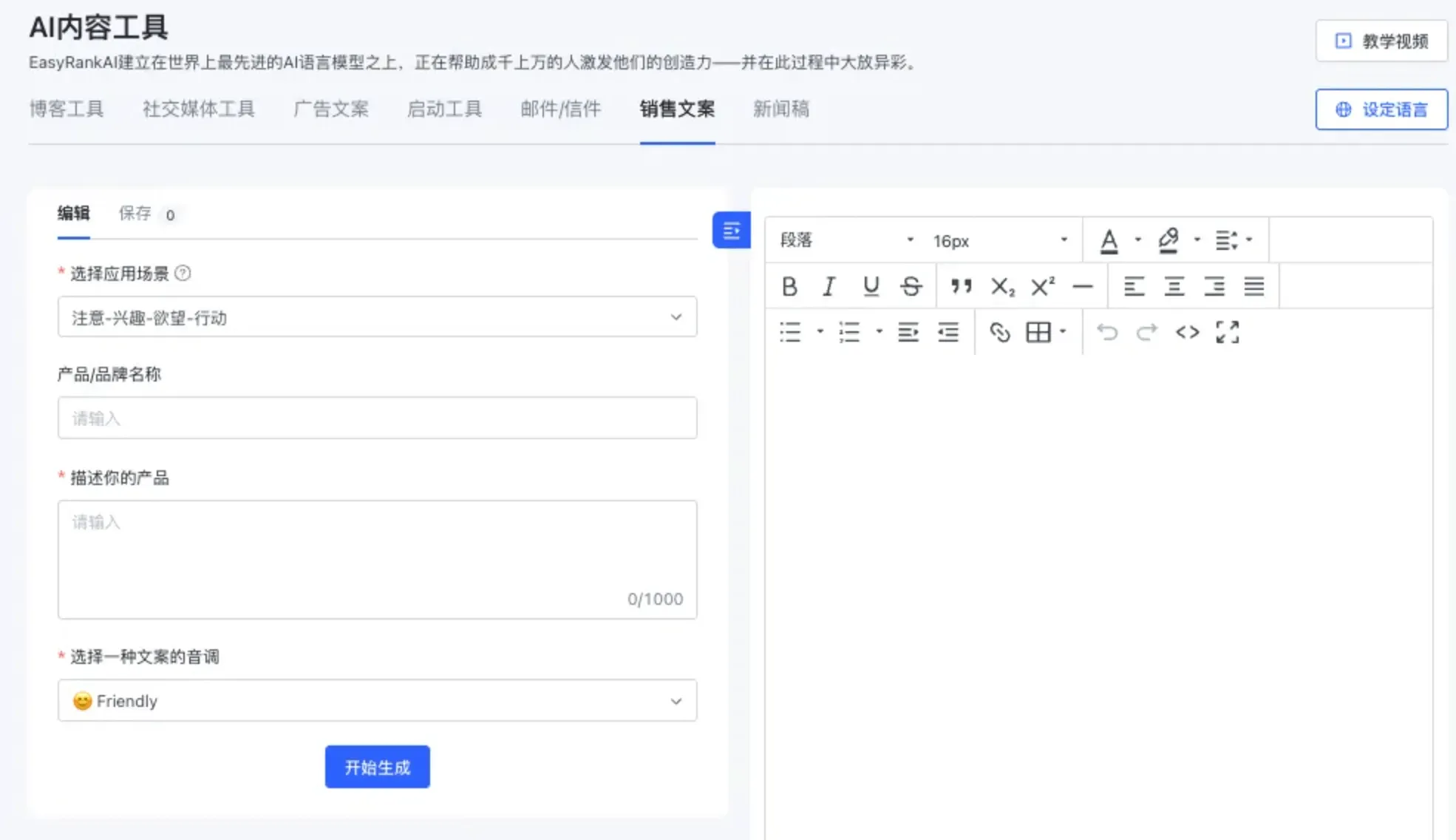Enter fullscreen editor mode
1456x840 pixels.
click(x=1227, y=333)
